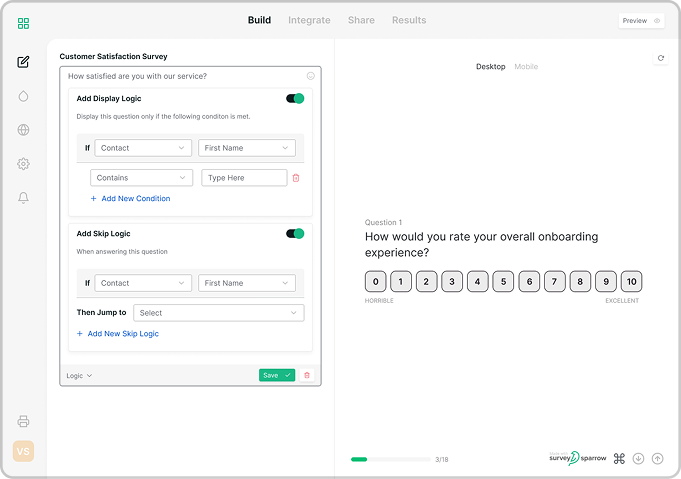This screenshot has width=681, height=479.
Task: Toggle the Preview switch
Action: point(656,21)
